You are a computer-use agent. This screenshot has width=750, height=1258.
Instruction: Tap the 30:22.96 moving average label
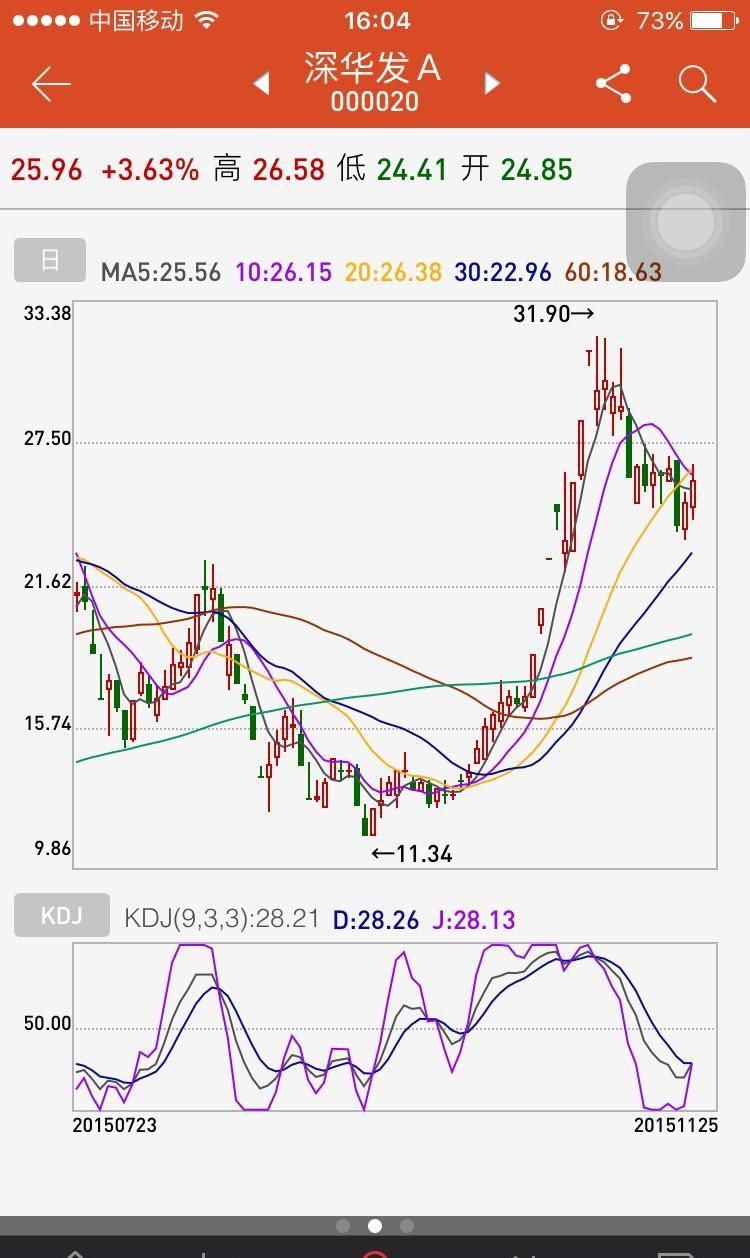pyautogui.click(x=503, y=272)
